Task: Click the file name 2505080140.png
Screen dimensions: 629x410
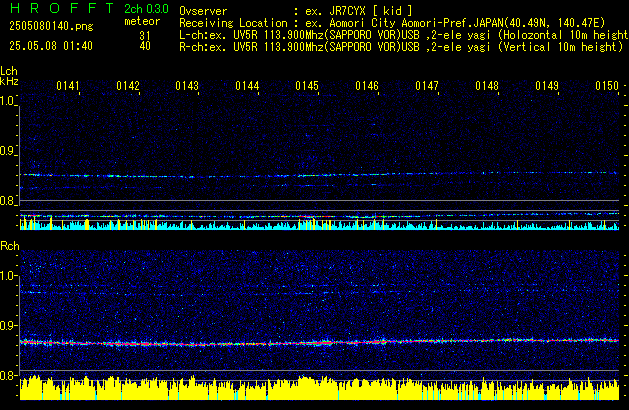Action: tap(51, 26)
